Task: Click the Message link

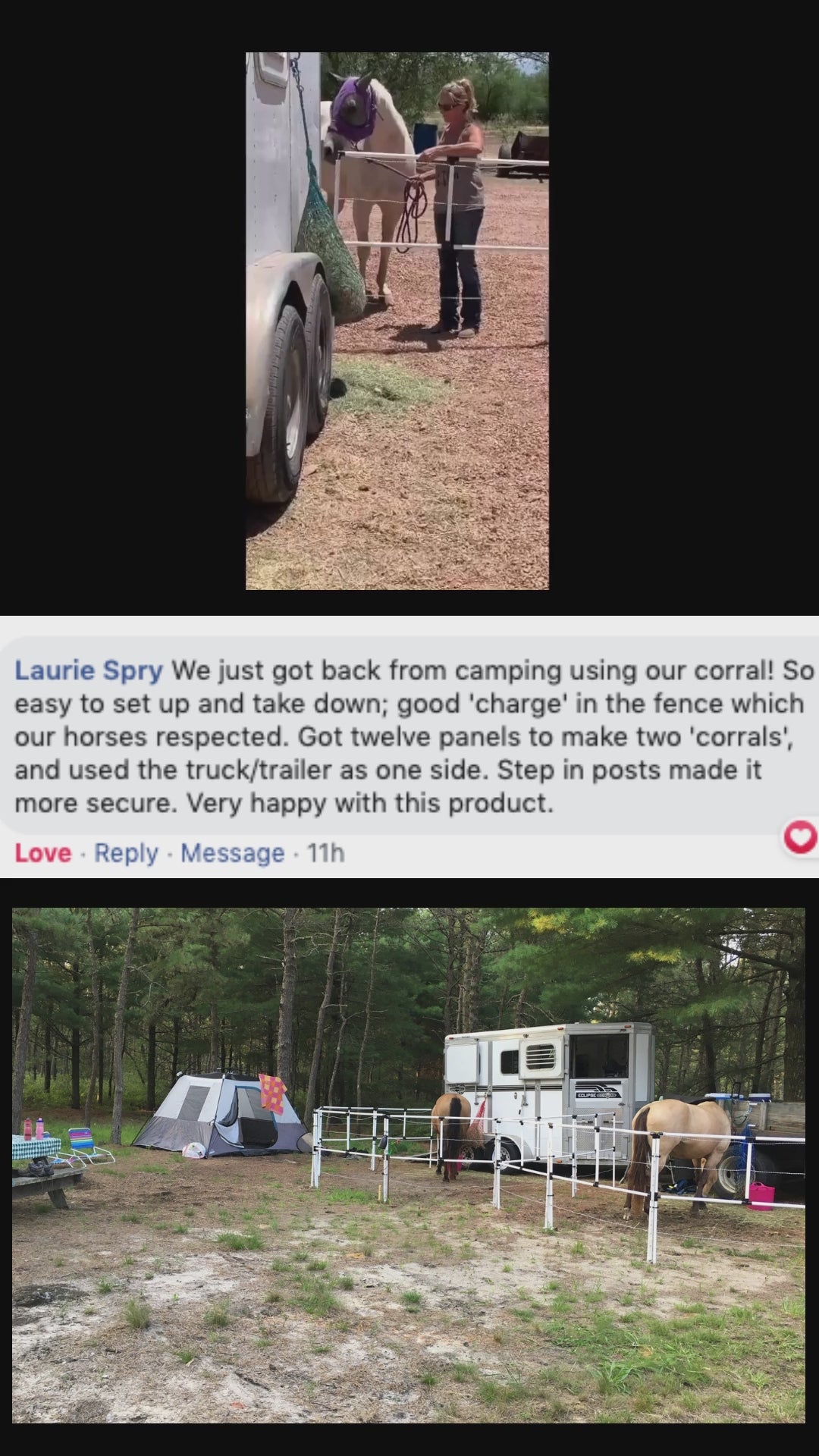Action: point(232,853)
